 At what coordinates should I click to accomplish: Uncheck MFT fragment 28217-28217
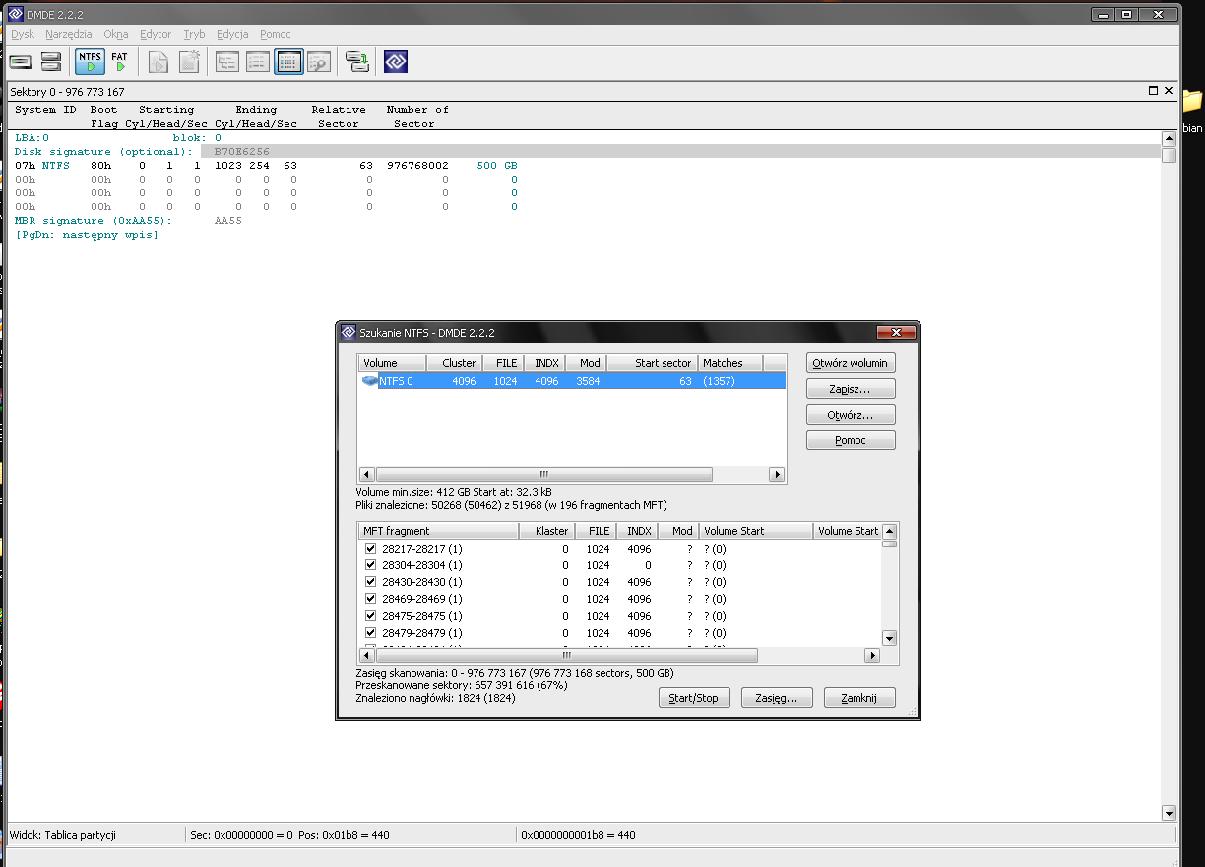point(371,548)
